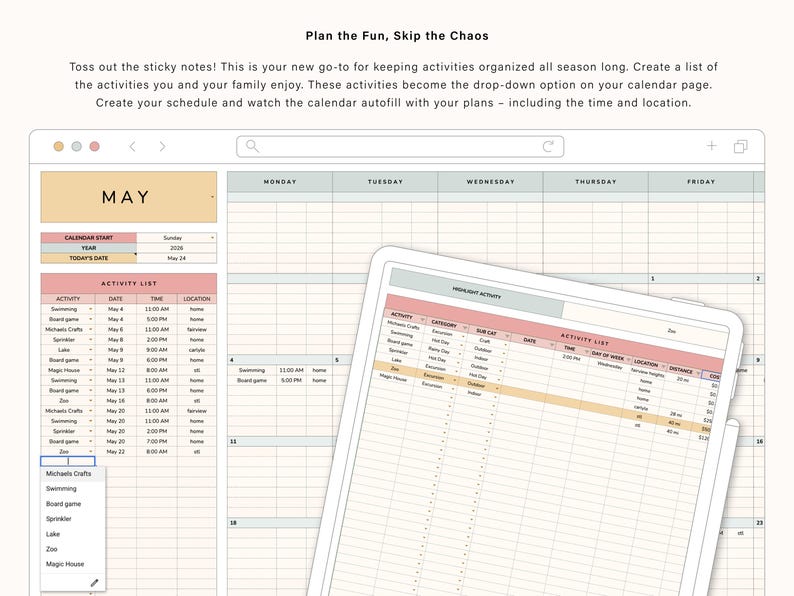
Task: Select Sprinkler in dropdown list
Action: tap(73, 519)
